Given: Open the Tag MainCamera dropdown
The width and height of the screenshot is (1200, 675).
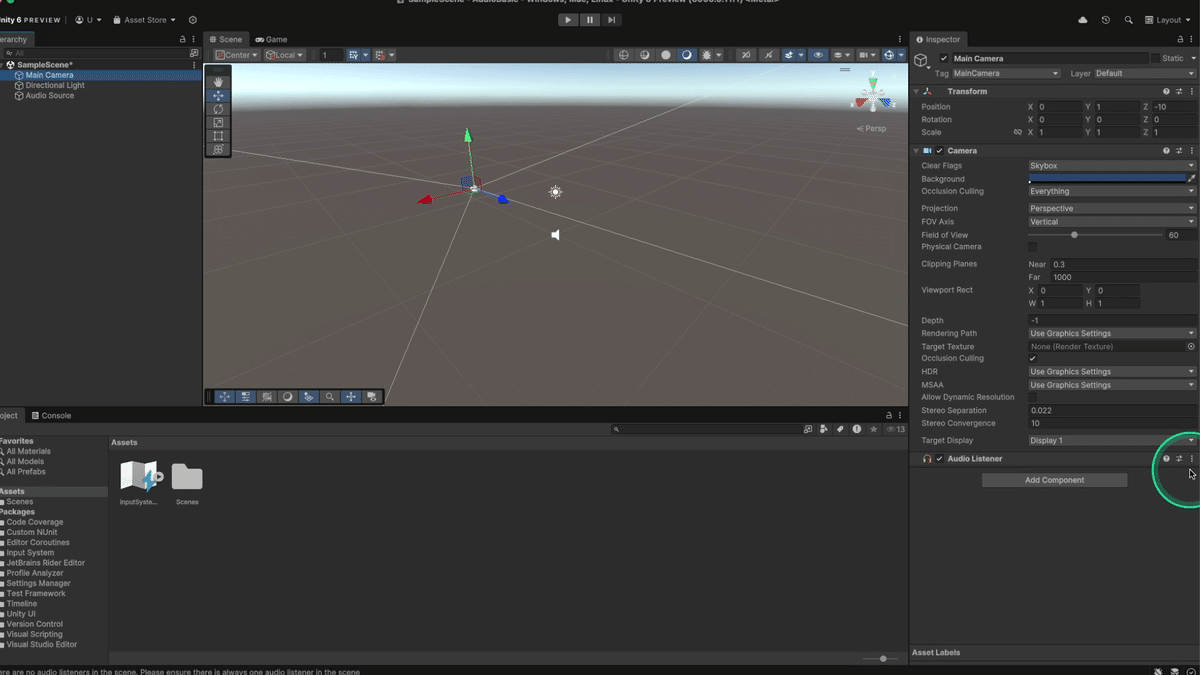Looking at the screenshot, I should tap(1005, 73).
